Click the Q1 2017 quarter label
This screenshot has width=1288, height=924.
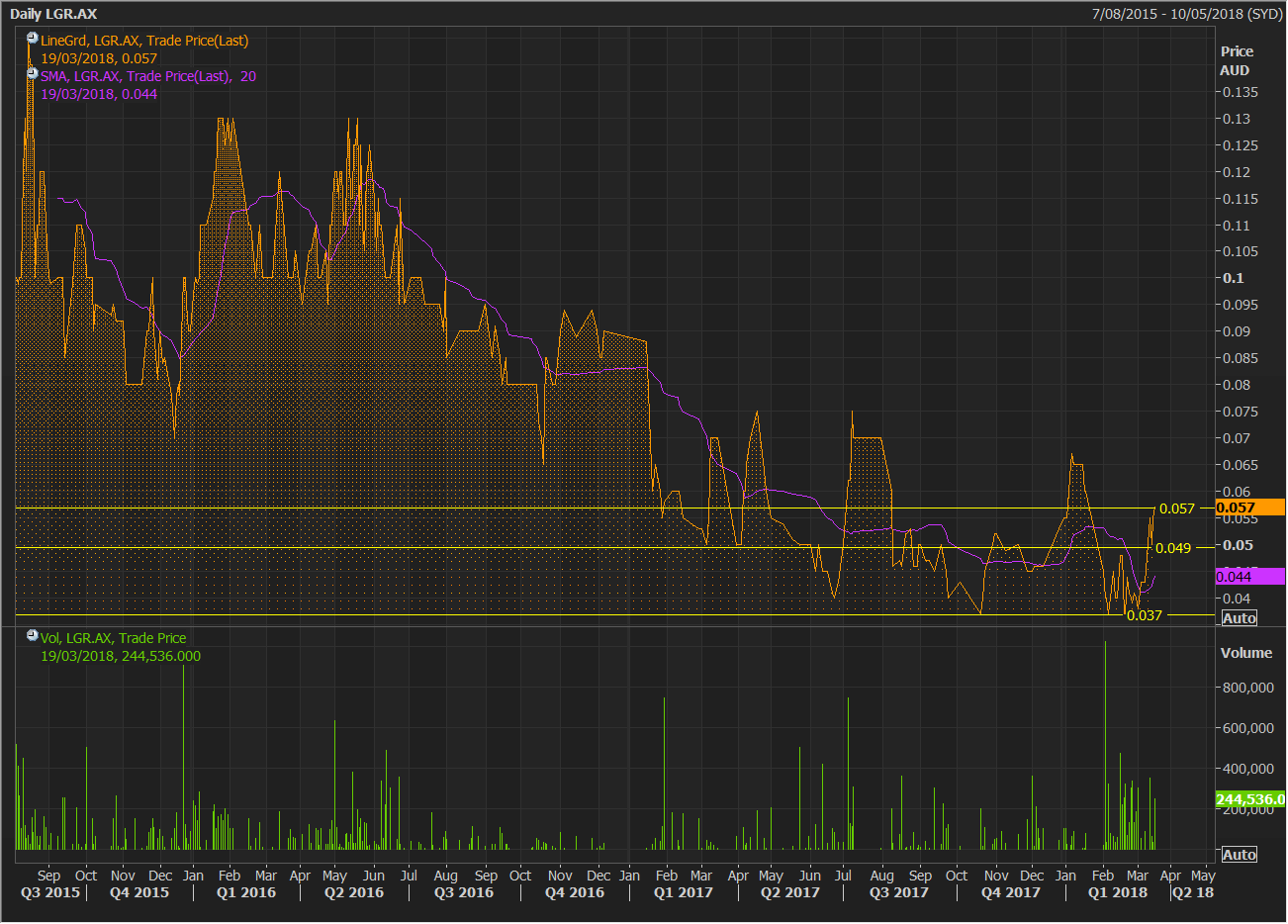pos(684,892)
